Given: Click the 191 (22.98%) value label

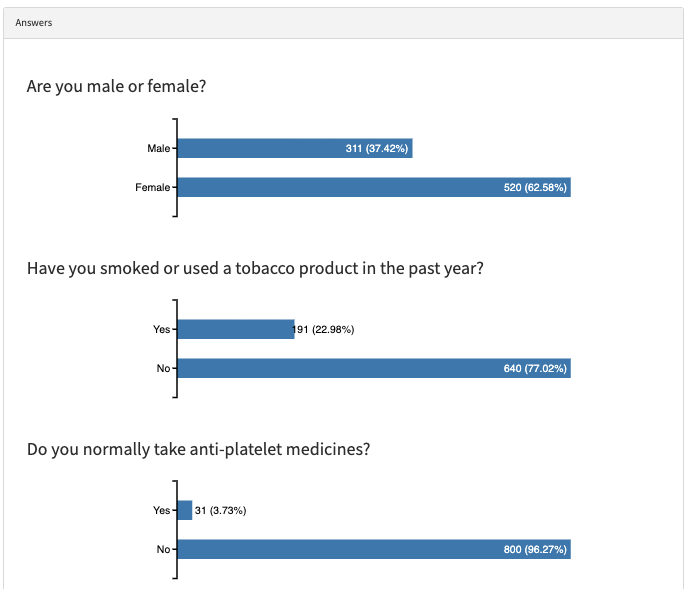Looking at the screenshot, I should pos(323,329).
